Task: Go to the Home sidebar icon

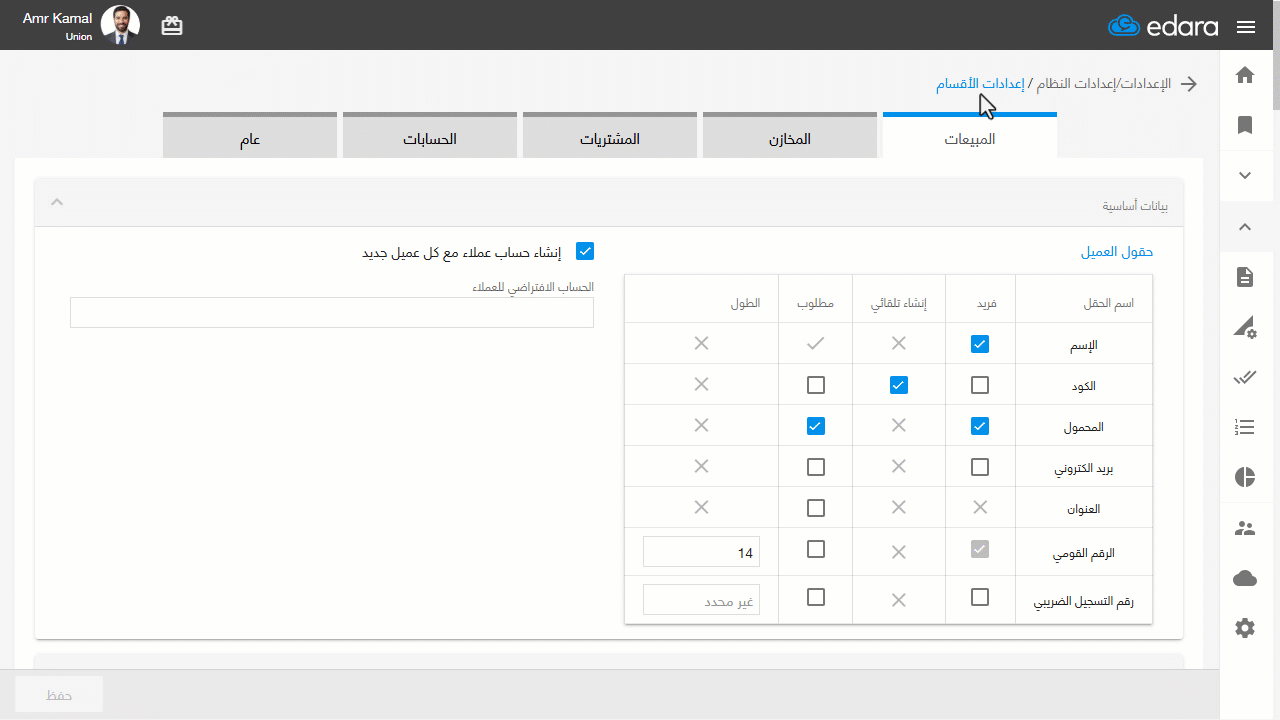Action: pyautogui.click(x=1245, y=75)
